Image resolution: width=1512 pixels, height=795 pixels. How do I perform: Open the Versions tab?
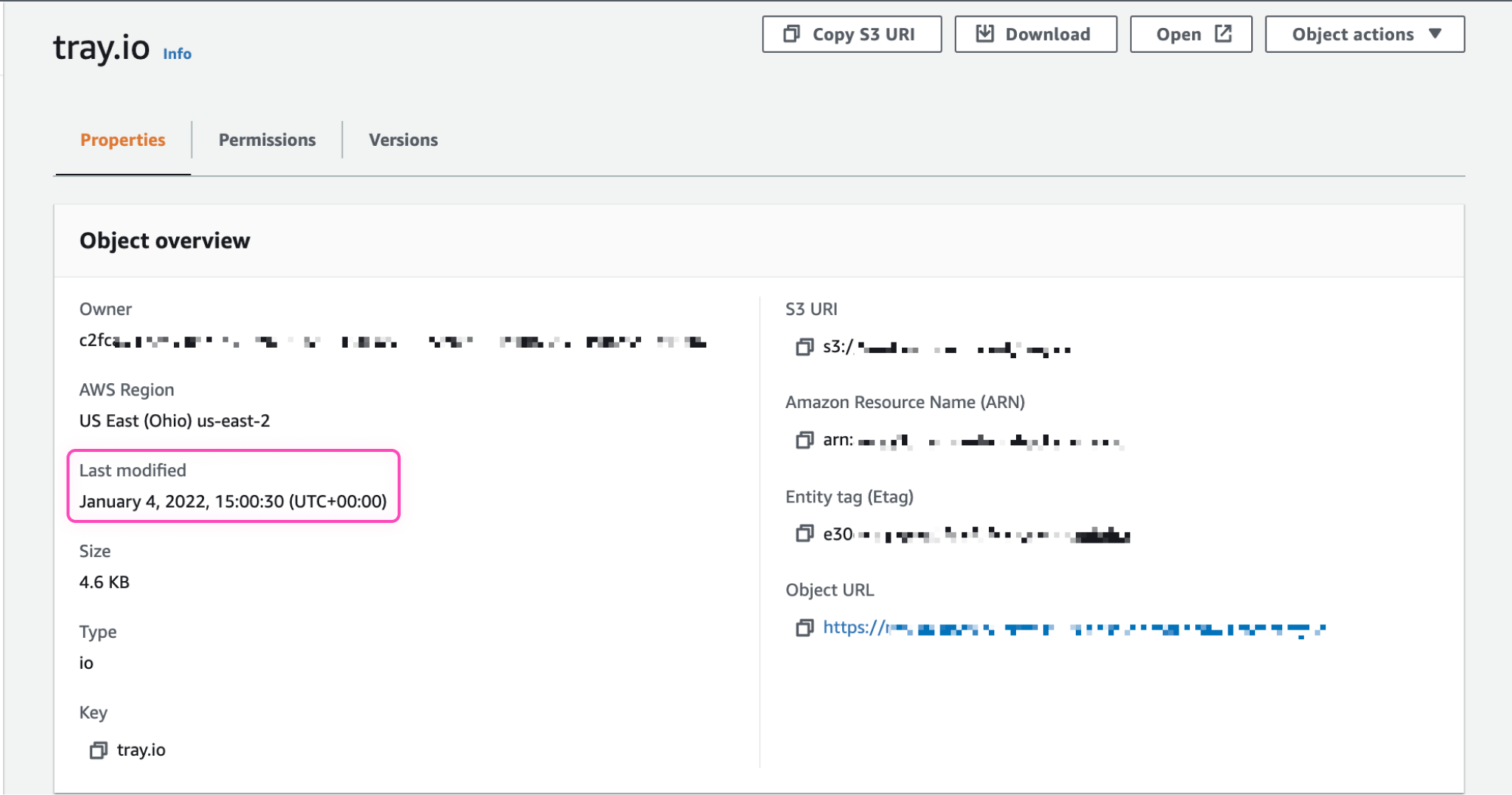point(403,140)
